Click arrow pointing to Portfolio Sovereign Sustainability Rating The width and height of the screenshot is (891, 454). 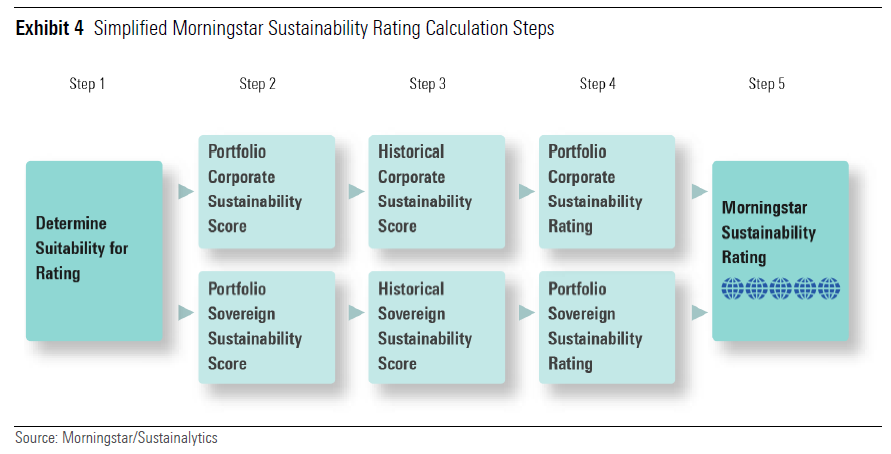[526, 313]
